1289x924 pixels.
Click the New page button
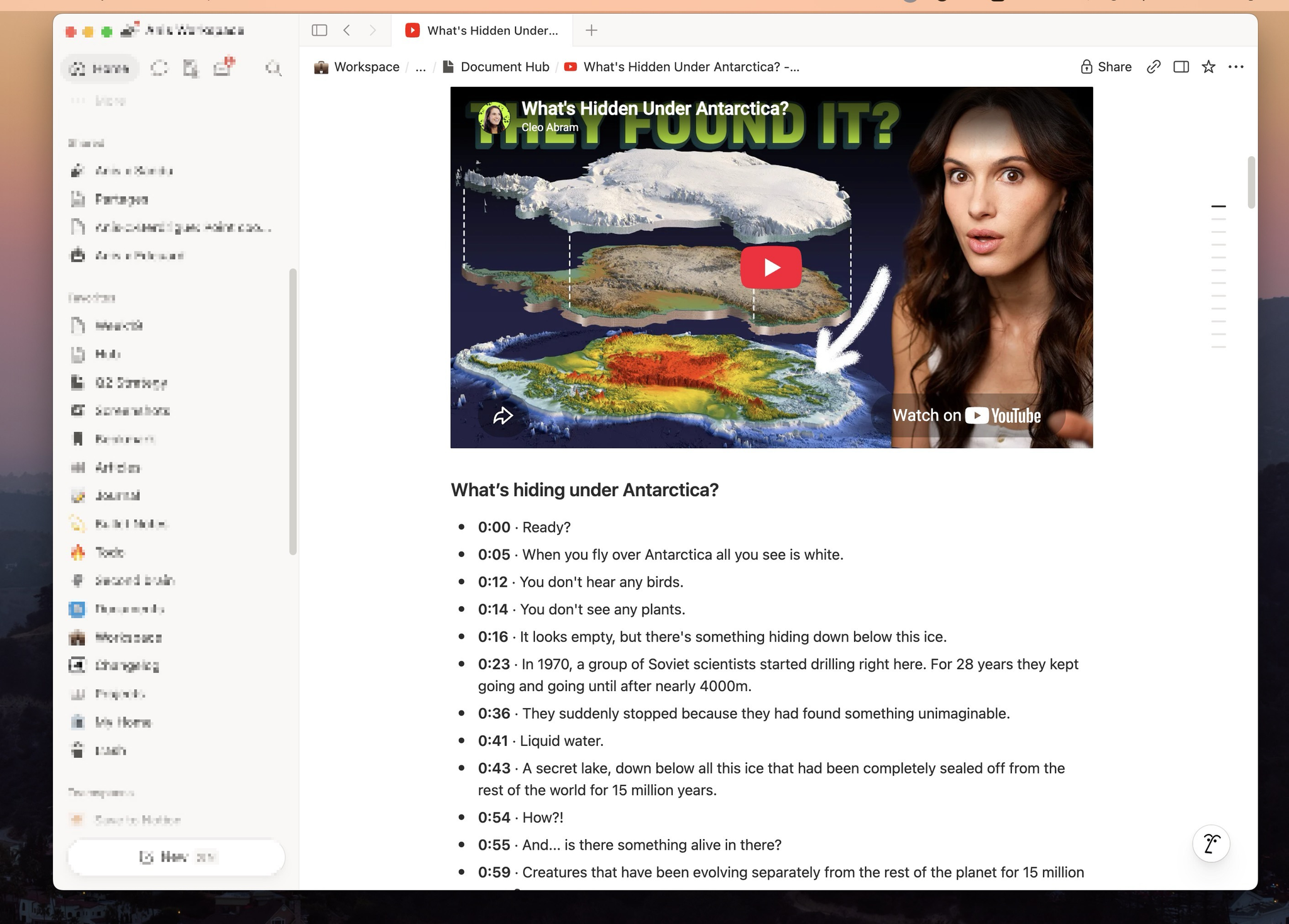[x=176, y=857]
